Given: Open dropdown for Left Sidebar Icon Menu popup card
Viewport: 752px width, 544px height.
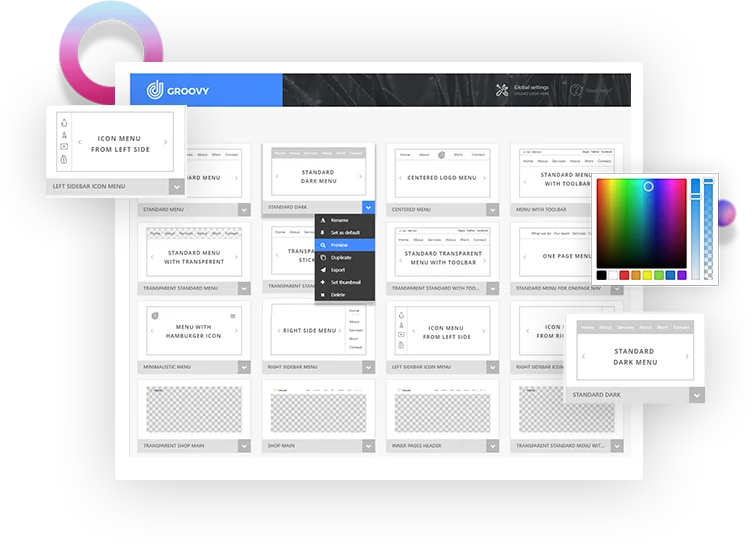Looking at the screenshot, I should point(176,187).
